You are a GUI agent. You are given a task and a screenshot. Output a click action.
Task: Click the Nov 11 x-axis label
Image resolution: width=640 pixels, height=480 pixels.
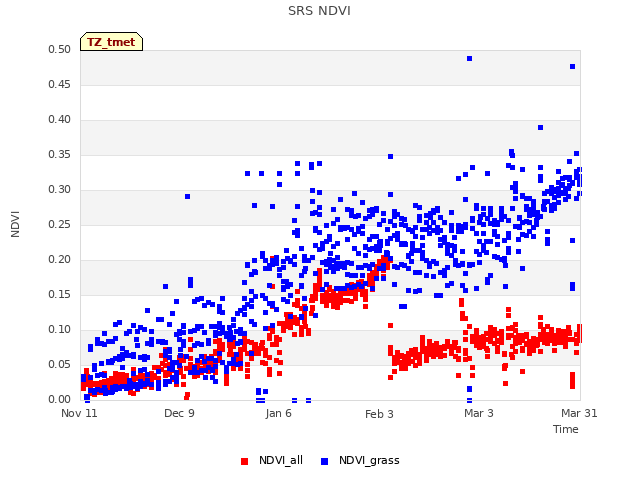79,413
